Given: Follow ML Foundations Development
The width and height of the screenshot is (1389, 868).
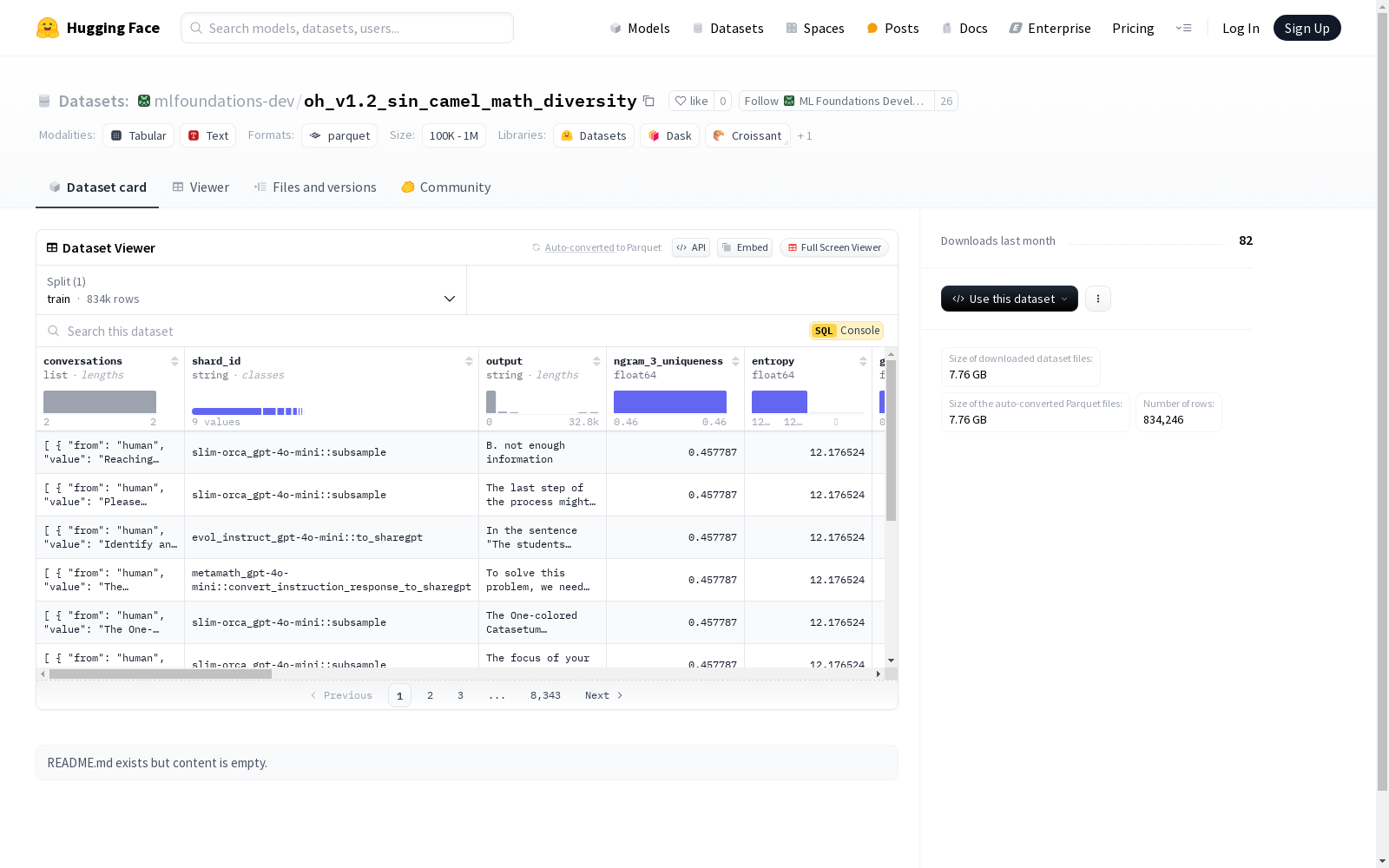Looking at the screenshot, I should (x=837, y=101).
